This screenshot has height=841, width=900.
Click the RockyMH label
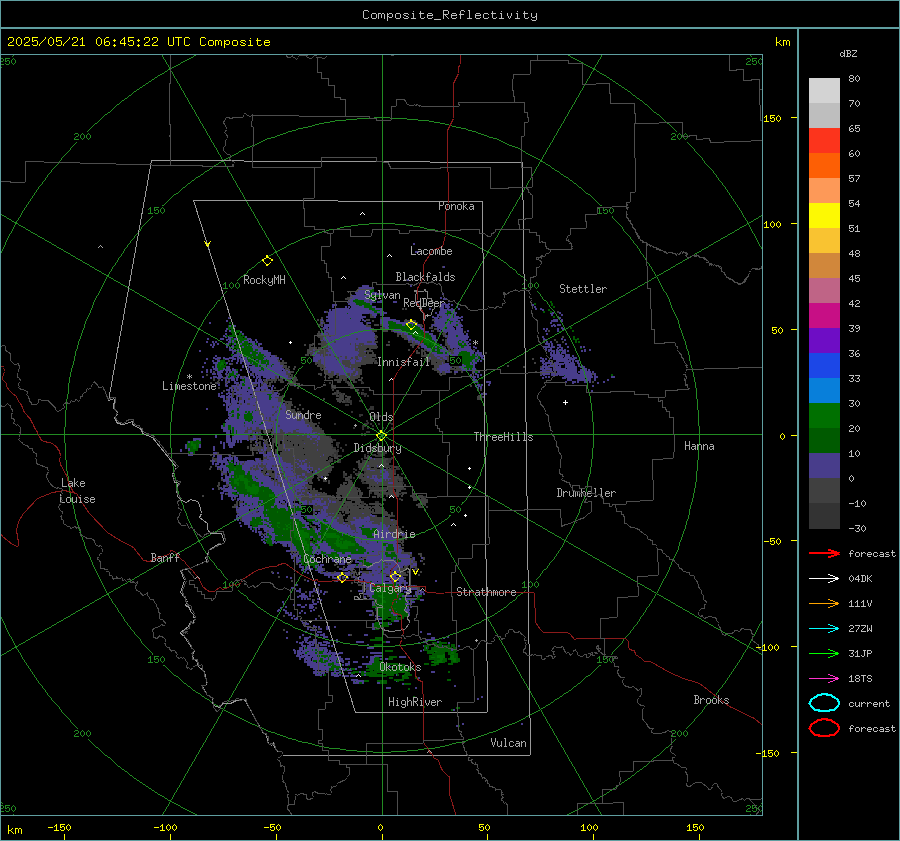(x=264, y=280)
